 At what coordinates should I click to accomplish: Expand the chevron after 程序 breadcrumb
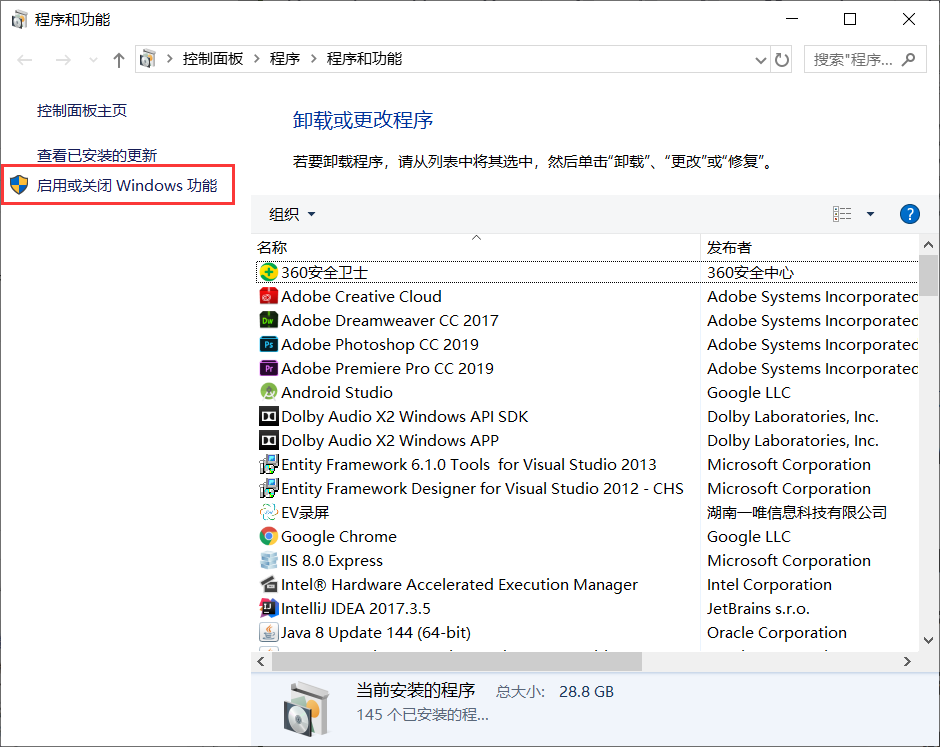314,59
